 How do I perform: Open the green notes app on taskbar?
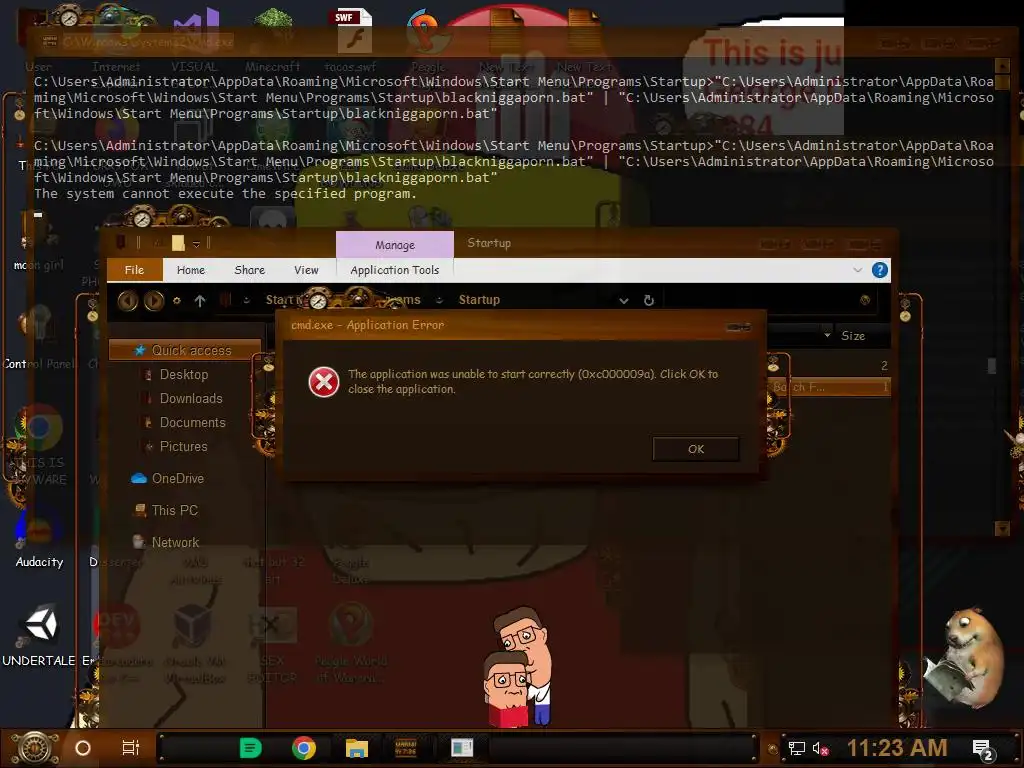click(251, 748)
